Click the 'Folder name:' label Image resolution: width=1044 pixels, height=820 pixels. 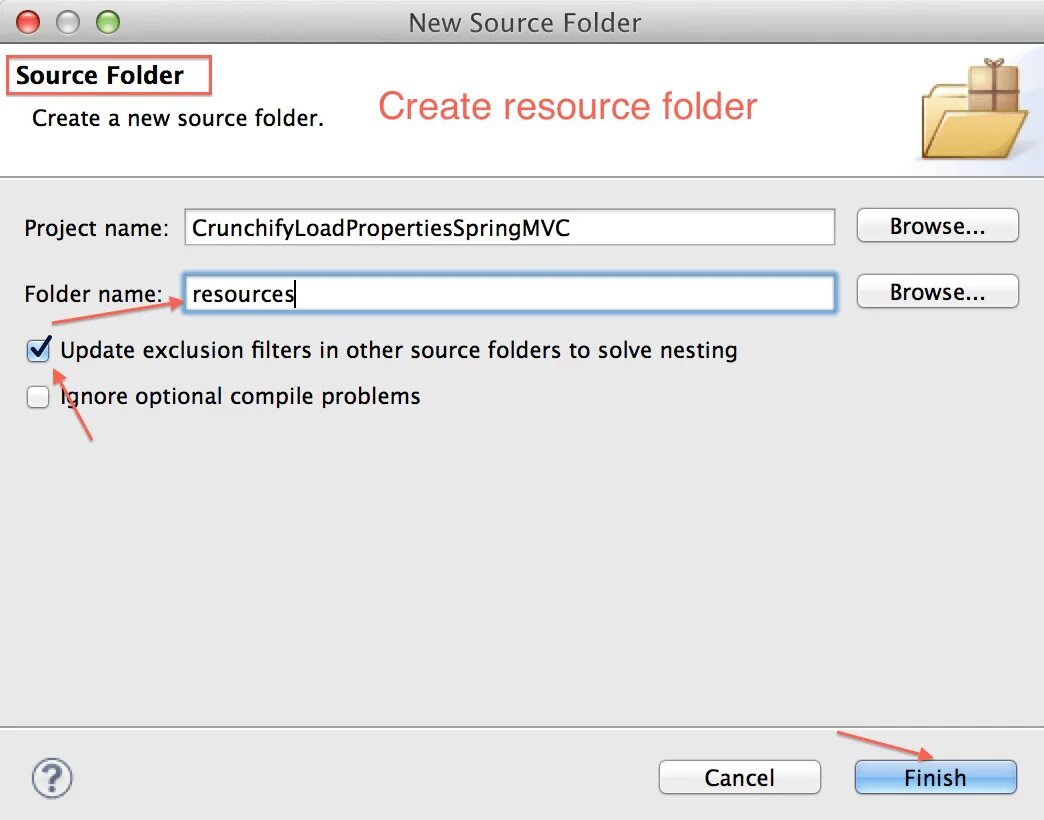pos(93,294)
